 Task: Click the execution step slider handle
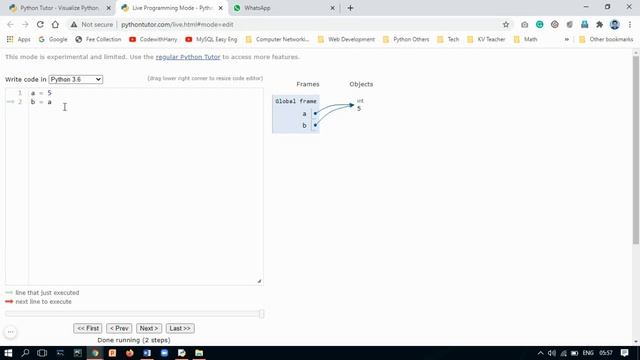point(262,313)
